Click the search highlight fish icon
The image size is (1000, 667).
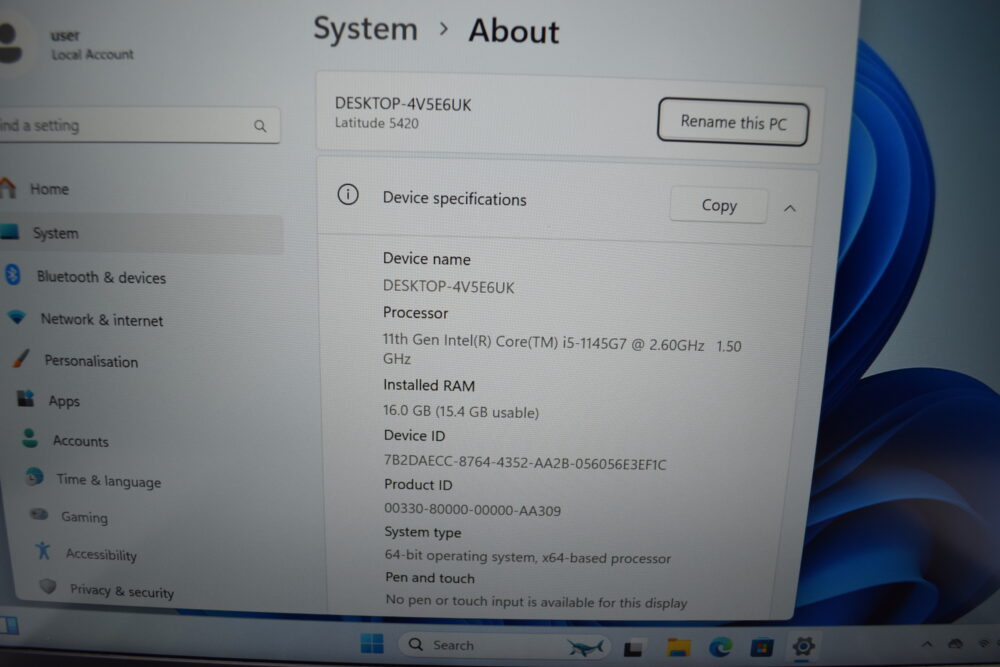585,648
